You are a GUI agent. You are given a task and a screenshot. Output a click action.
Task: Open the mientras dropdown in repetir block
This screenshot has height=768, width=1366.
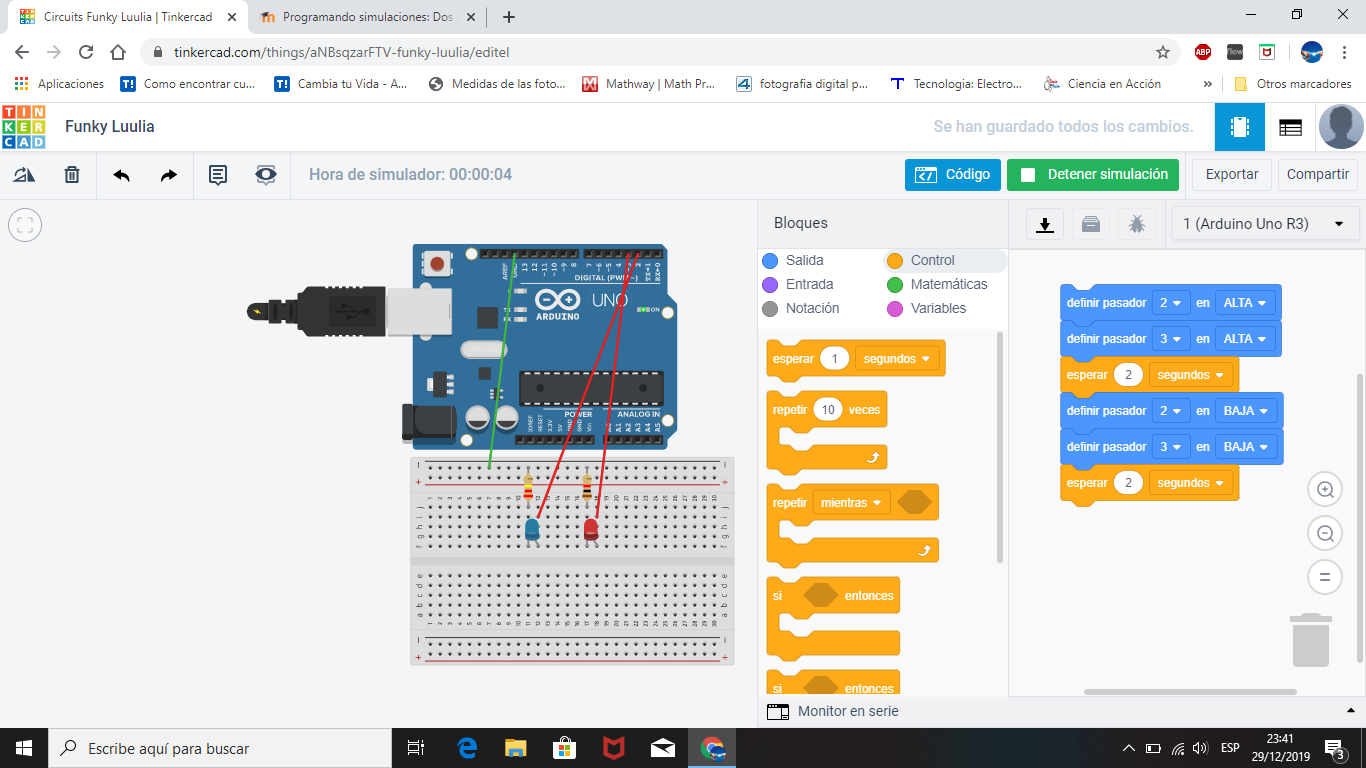click(852, 502)
